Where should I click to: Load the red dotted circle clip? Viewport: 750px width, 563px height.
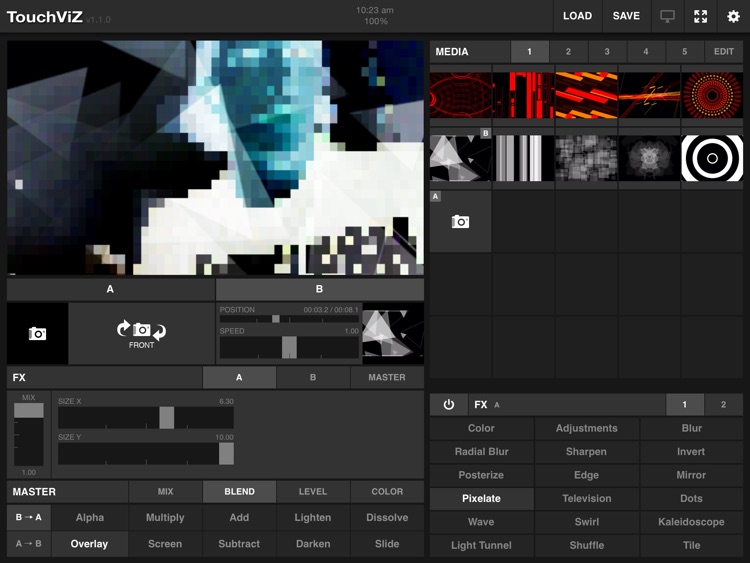pyautogui.click(x=712, y=95)
